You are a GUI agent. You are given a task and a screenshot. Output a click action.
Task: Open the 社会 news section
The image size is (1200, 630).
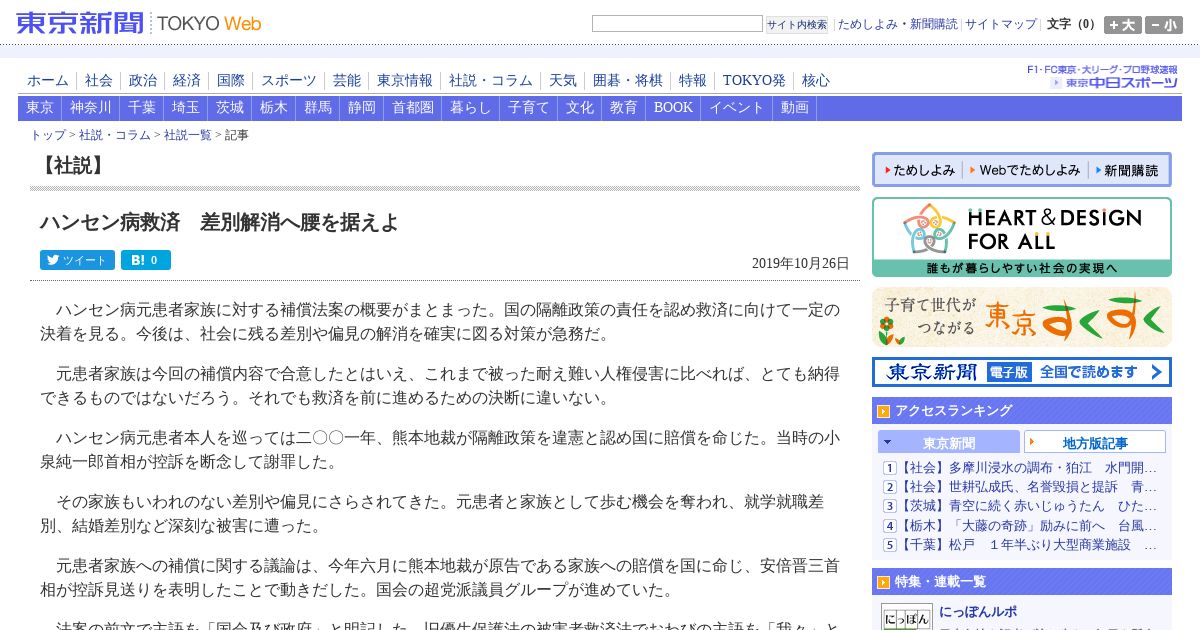click(99, 81)
